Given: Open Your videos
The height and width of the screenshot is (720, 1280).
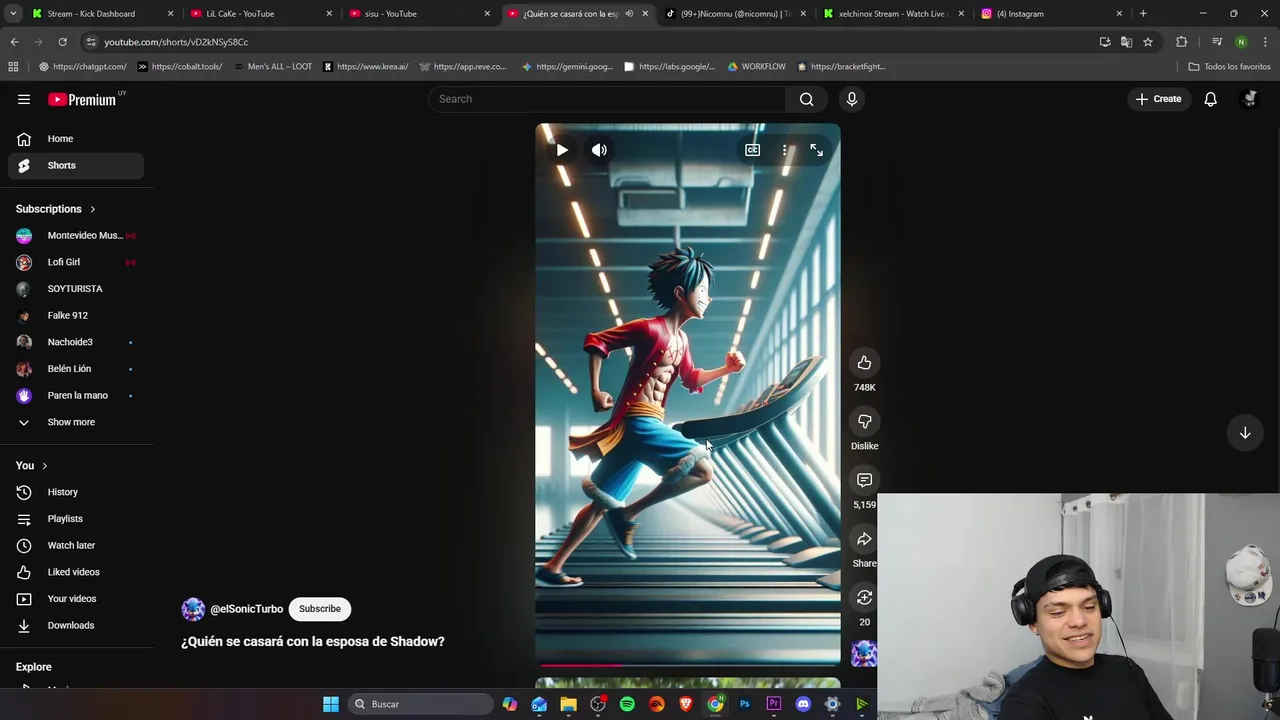Looking at the screenshot, I should point(76,599).
